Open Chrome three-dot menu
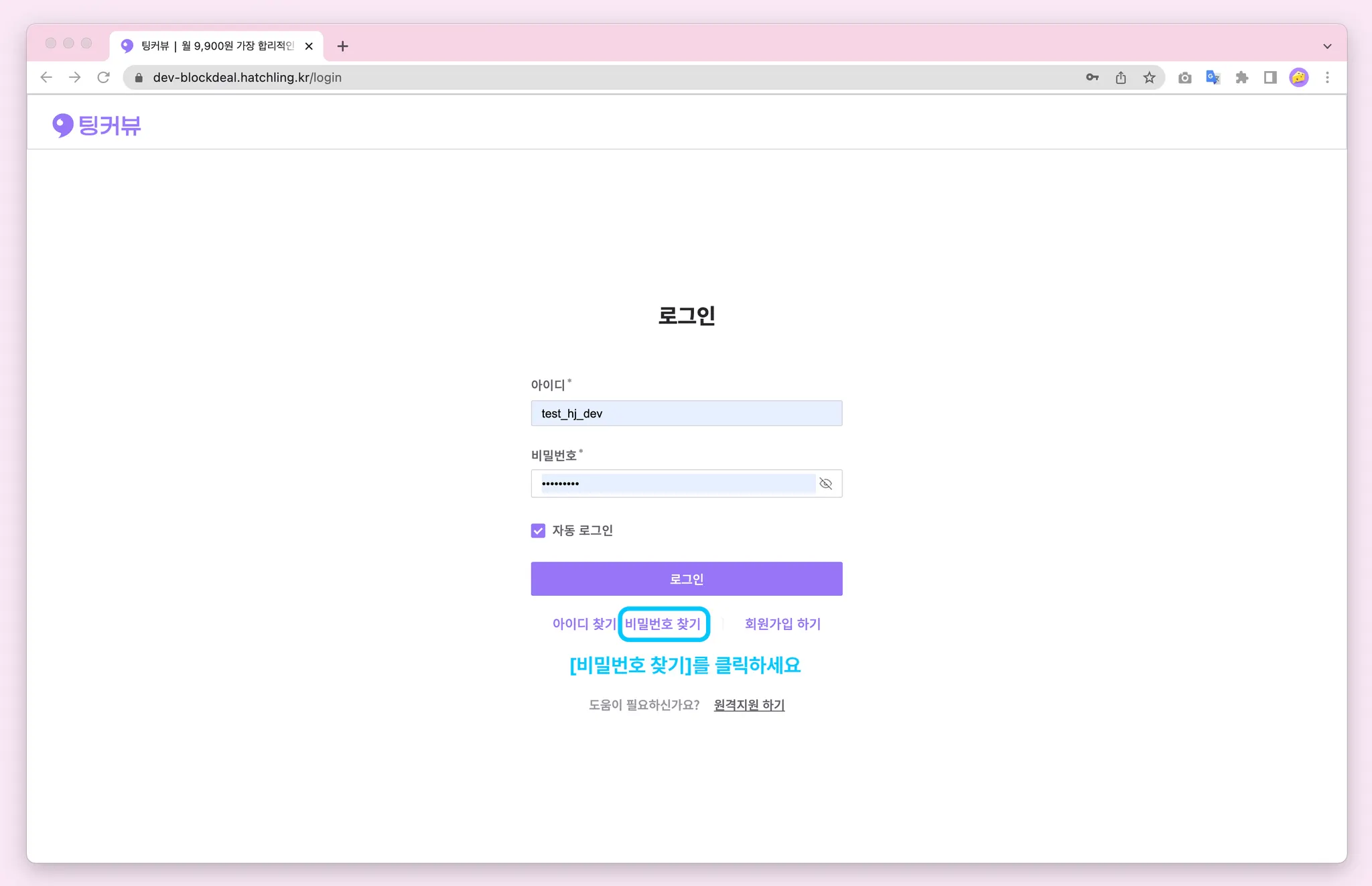Viewport: 1372px width, 886px height. (1327, 78)
